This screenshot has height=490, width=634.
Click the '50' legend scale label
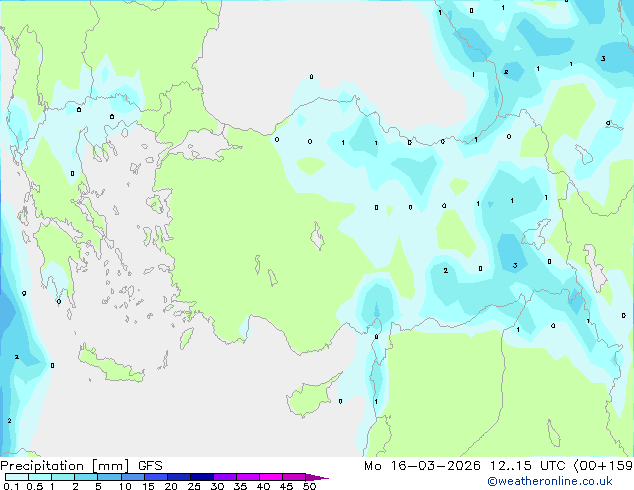[309, 486]
